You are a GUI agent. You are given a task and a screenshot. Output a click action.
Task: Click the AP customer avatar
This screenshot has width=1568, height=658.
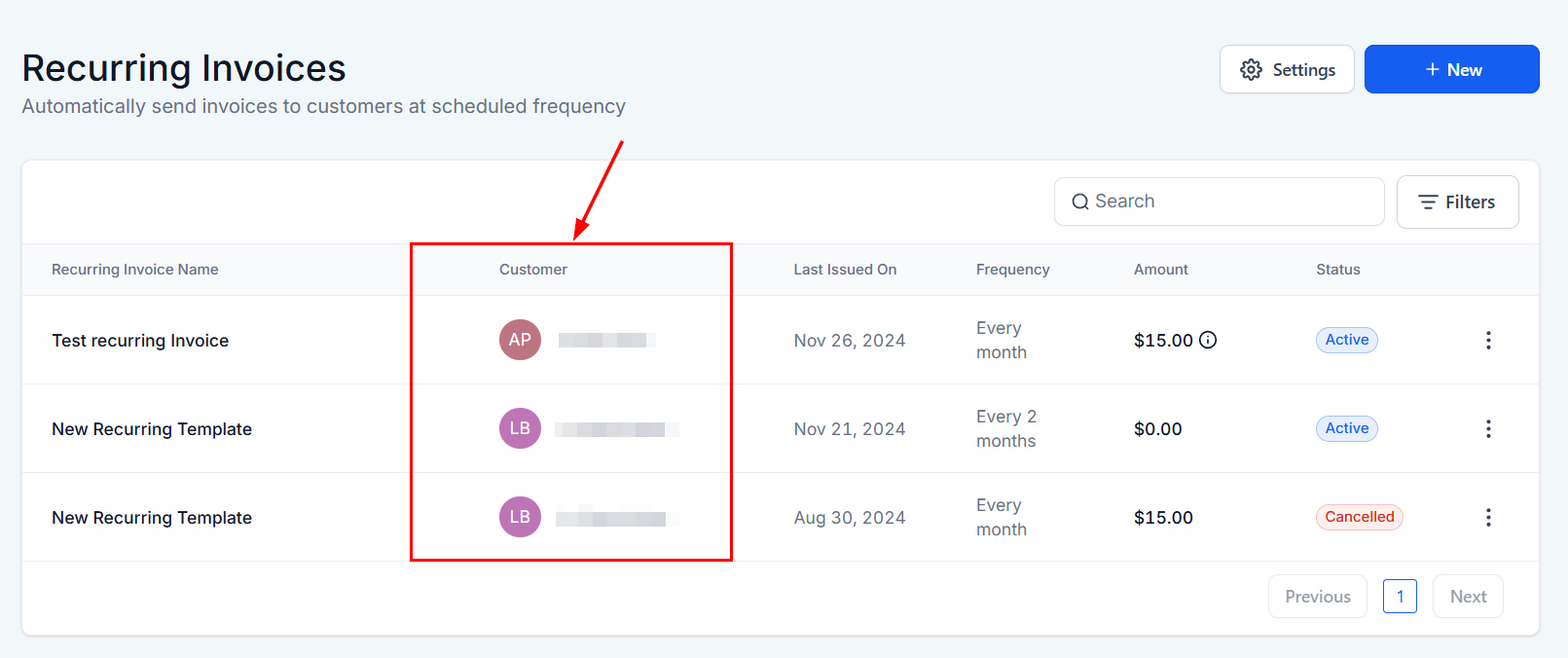tap(520, 340)
